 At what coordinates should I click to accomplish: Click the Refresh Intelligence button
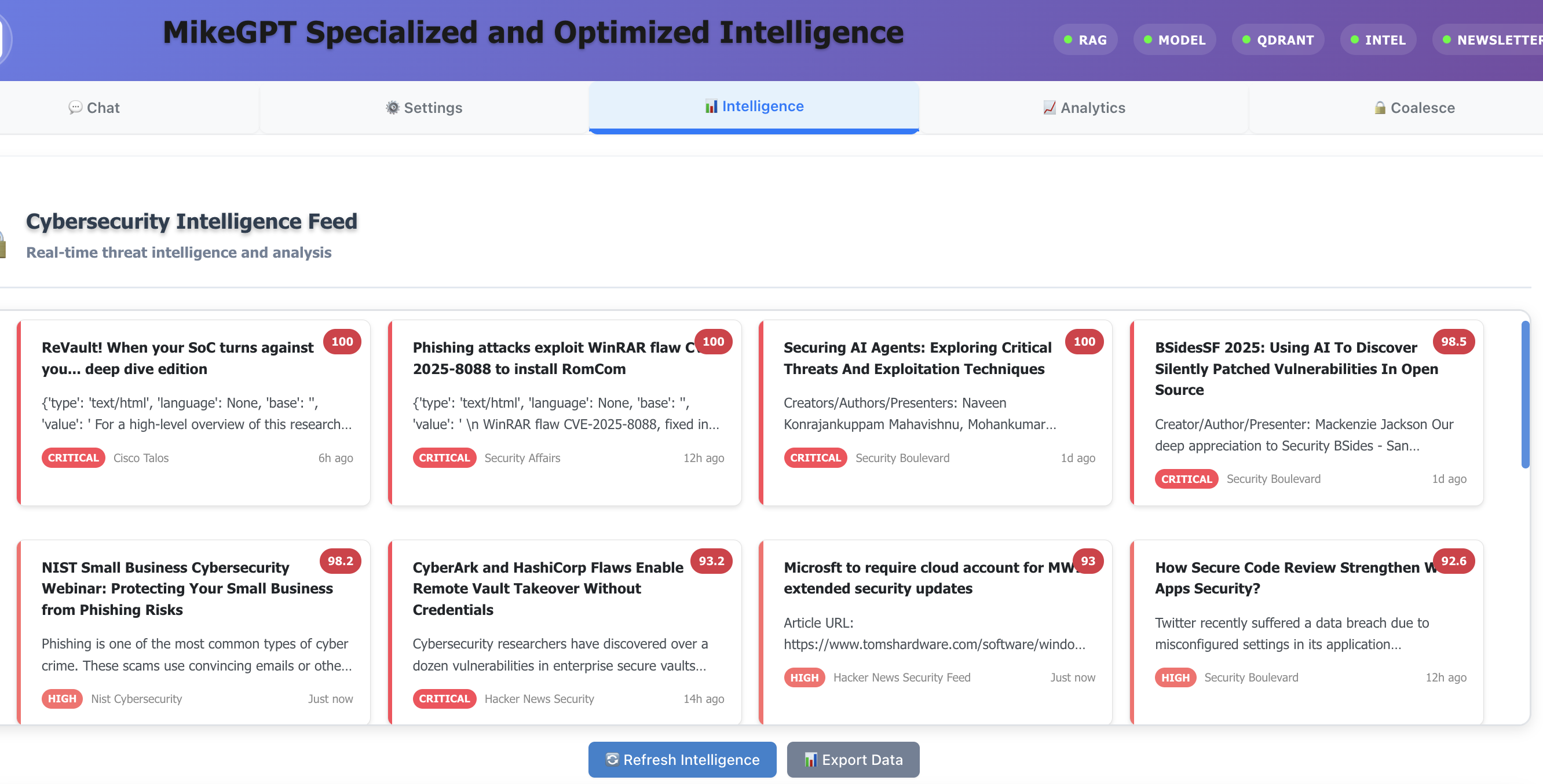(682, 760)
